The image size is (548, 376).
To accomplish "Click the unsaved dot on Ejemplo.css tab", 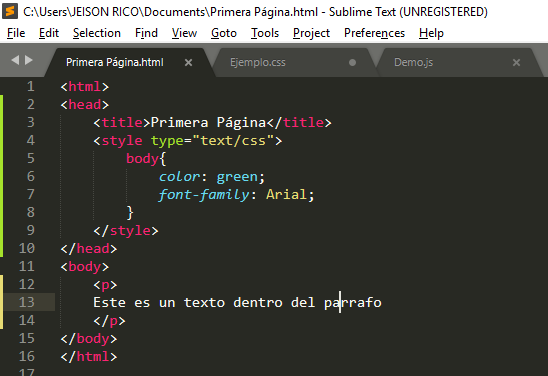I will point(352,63).
